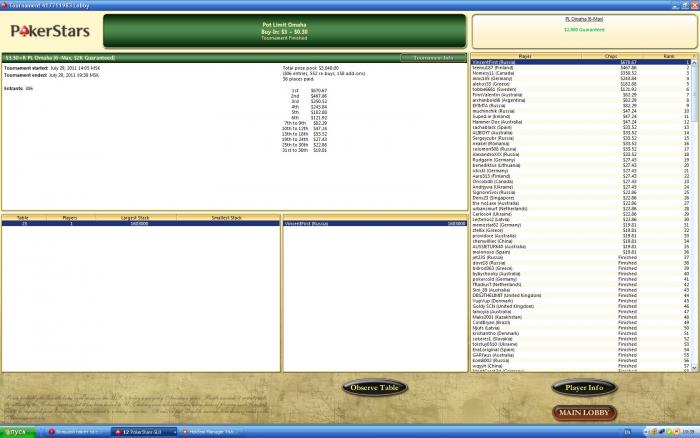This screenshot has width=700, height=438.
Task: Click the Tournament started date line
Action: coord(52,68)
